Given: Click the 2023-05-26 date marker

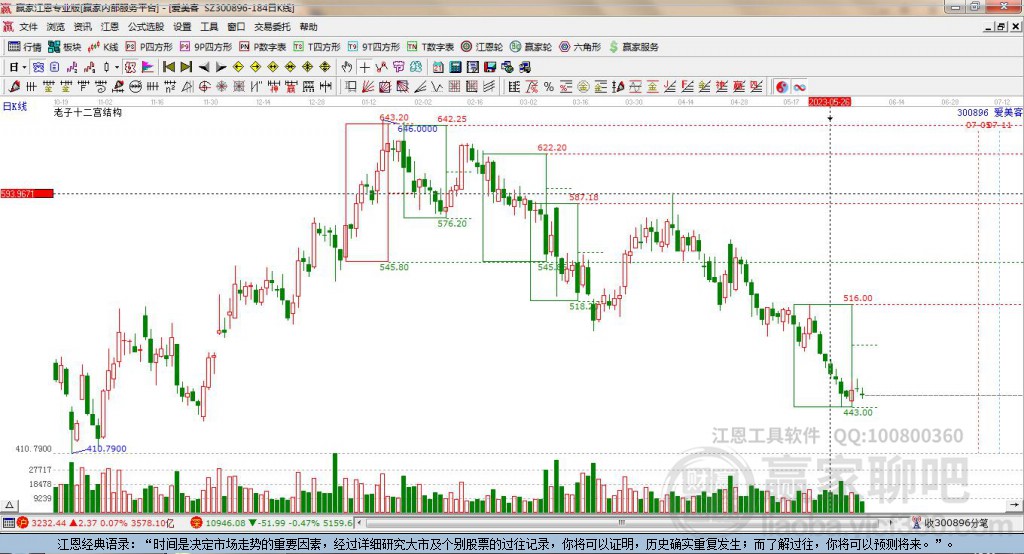Looking at the screenshot, I should pyautogui.click(x=829, y=102).
